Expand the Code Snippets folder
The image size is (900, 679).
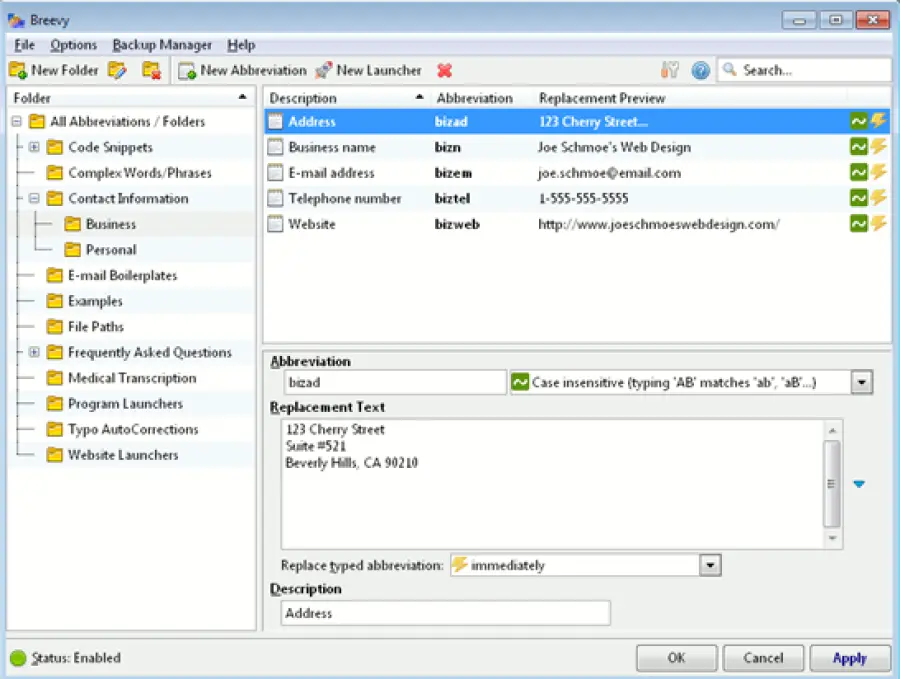35,147
